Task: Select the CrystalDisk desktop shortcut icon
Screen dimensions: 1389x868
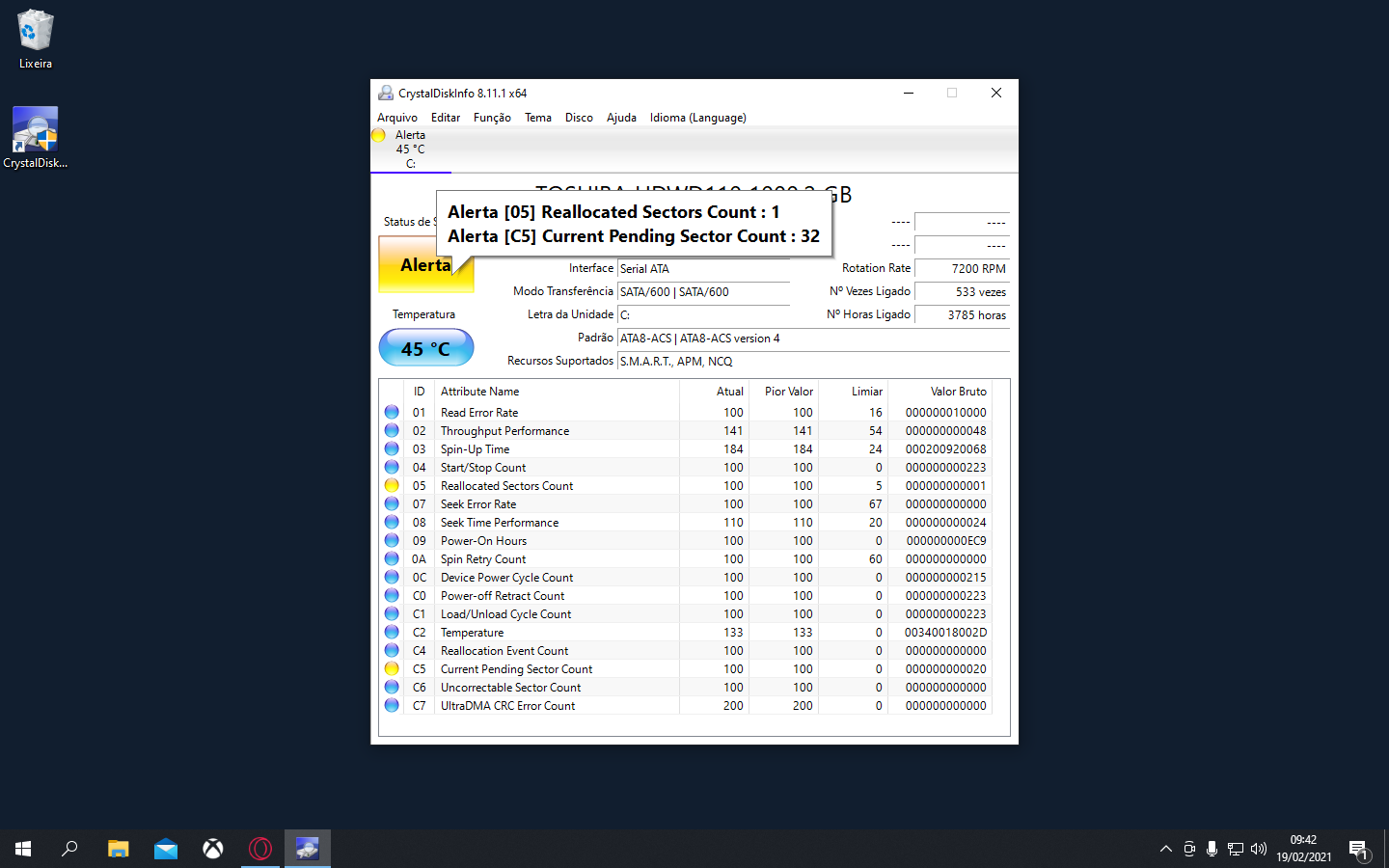Action: (36, 137)
